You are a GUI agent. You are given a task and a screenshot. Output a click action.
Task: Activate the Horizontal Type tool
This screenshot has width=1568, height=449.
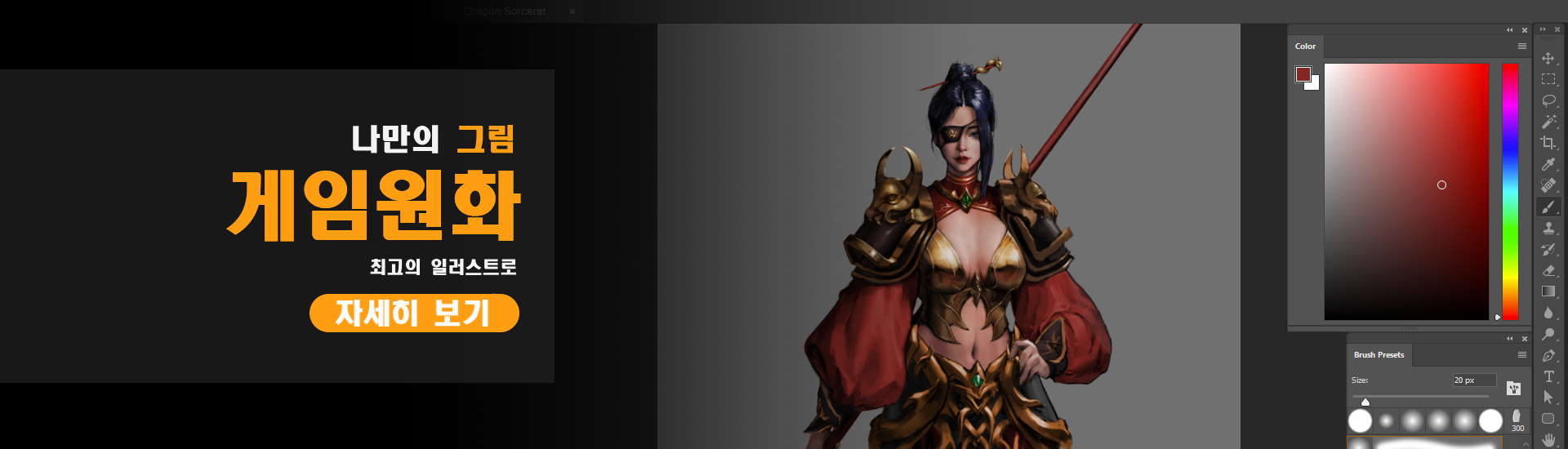1548,376
